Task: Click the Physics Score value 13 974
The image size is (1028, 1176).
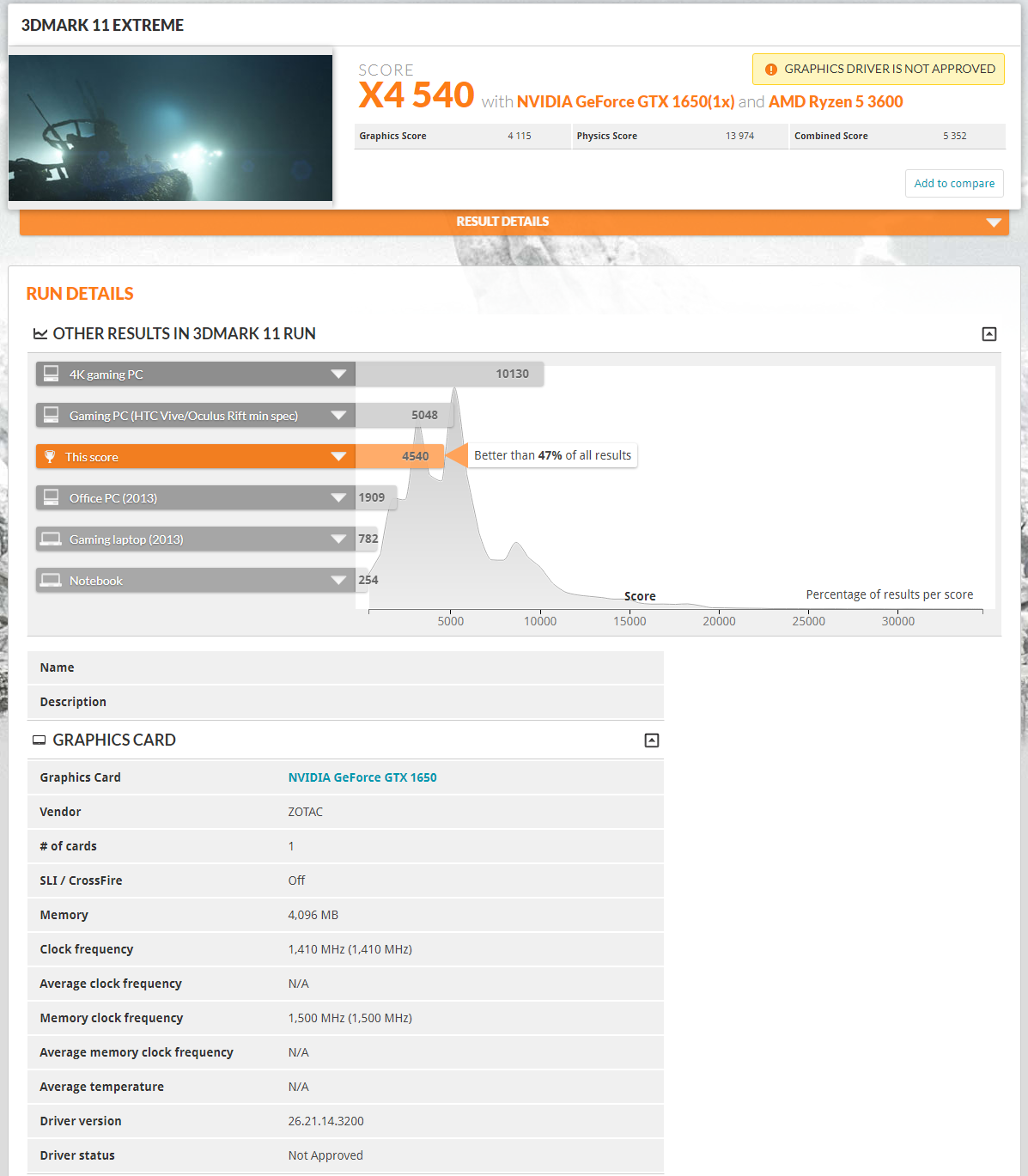Action: 739,136
